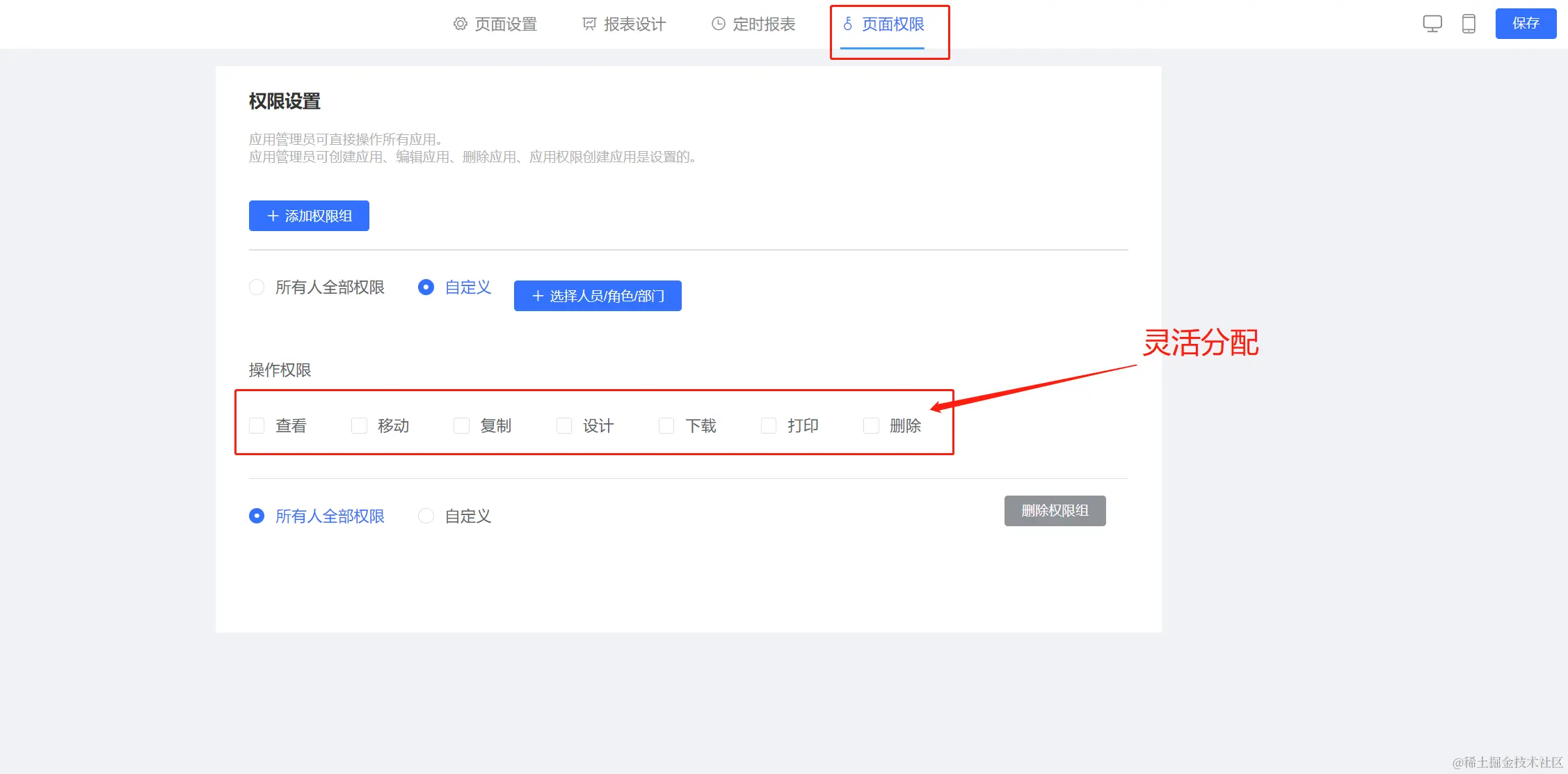The image size is (1568, 774).
Task: Select the 页面权限 tab
Action: 883,24
